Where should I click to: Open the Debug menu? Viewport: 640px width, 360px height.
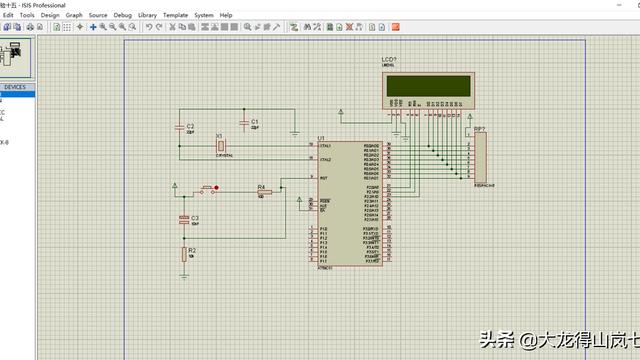122,15
